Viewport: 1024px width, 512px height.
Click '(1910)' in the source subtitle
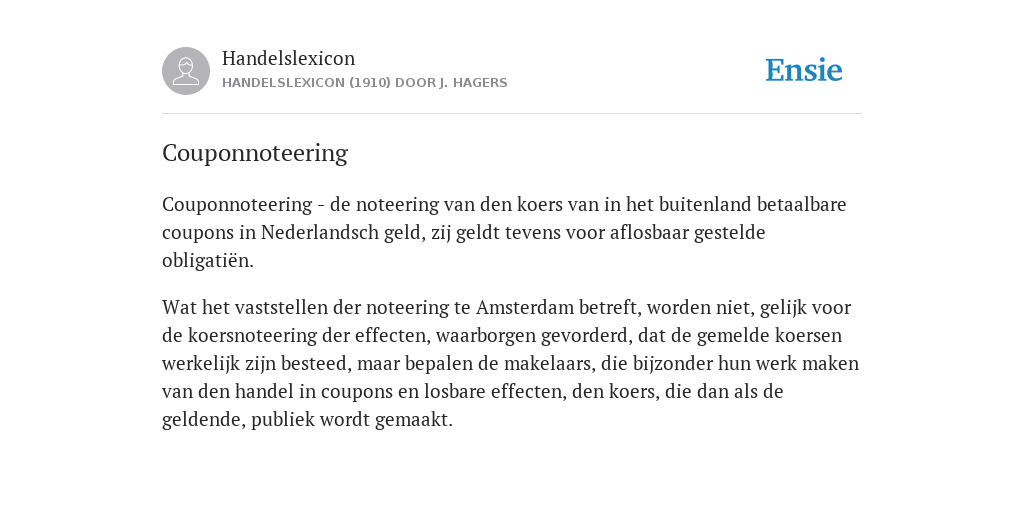pos(370,83)
